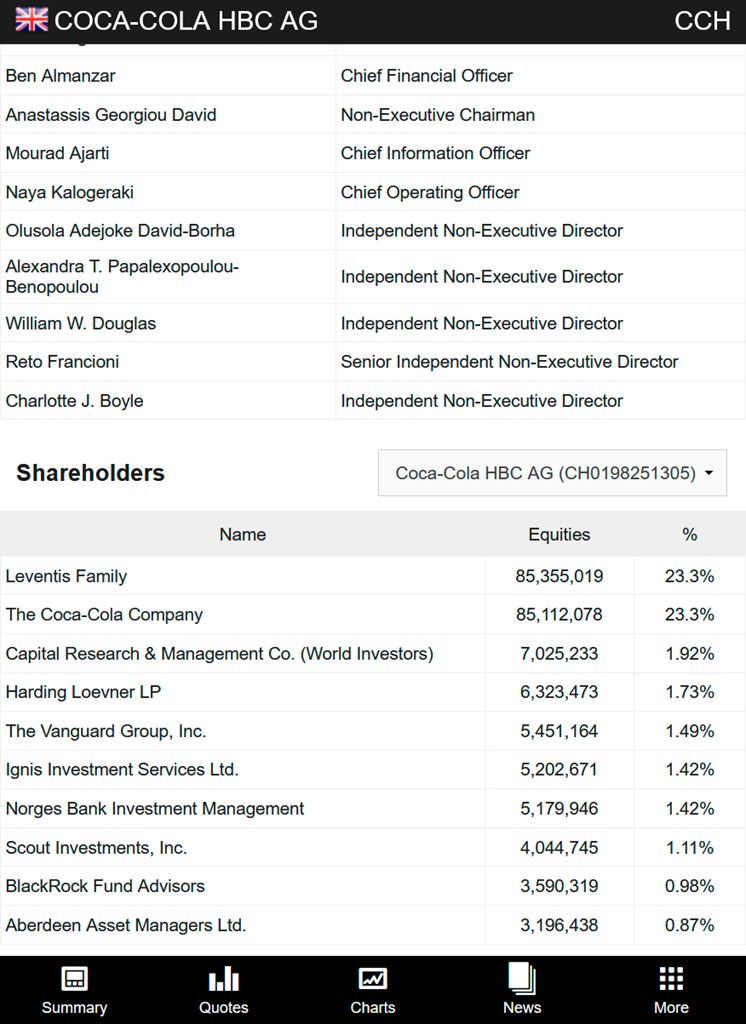Click the dropdown arrow next to CH0198251305
The height and width of the screenshot is (1024, 746).
[709, 474]
